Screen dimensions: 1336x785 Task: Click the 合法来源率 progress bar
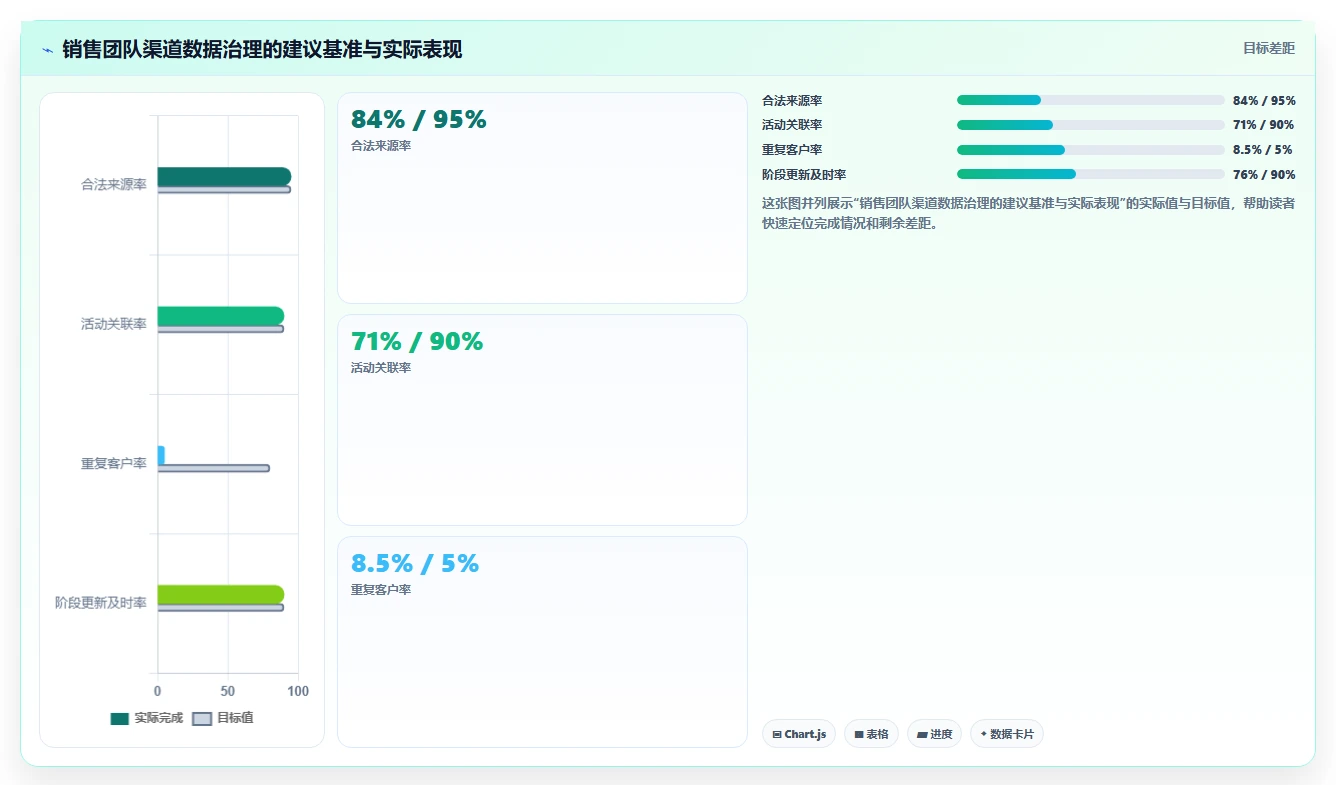pos(1091,100)
